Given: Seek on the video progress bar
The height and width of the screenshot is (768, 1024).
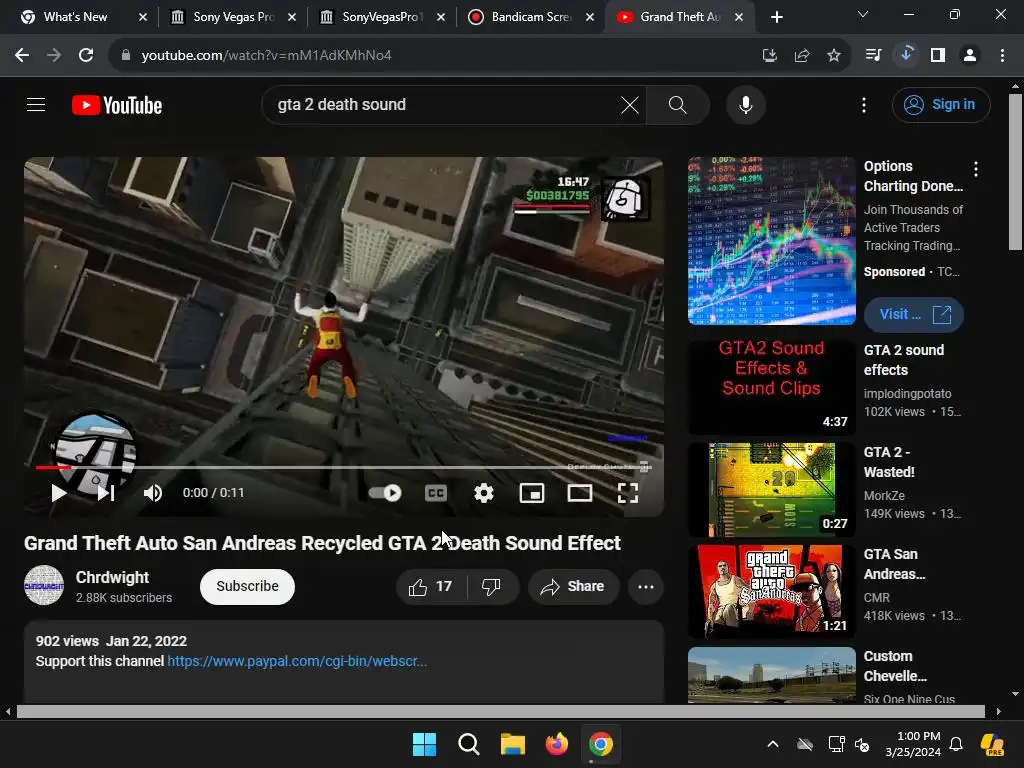Looking at the screenshot, I should point(344,467).
